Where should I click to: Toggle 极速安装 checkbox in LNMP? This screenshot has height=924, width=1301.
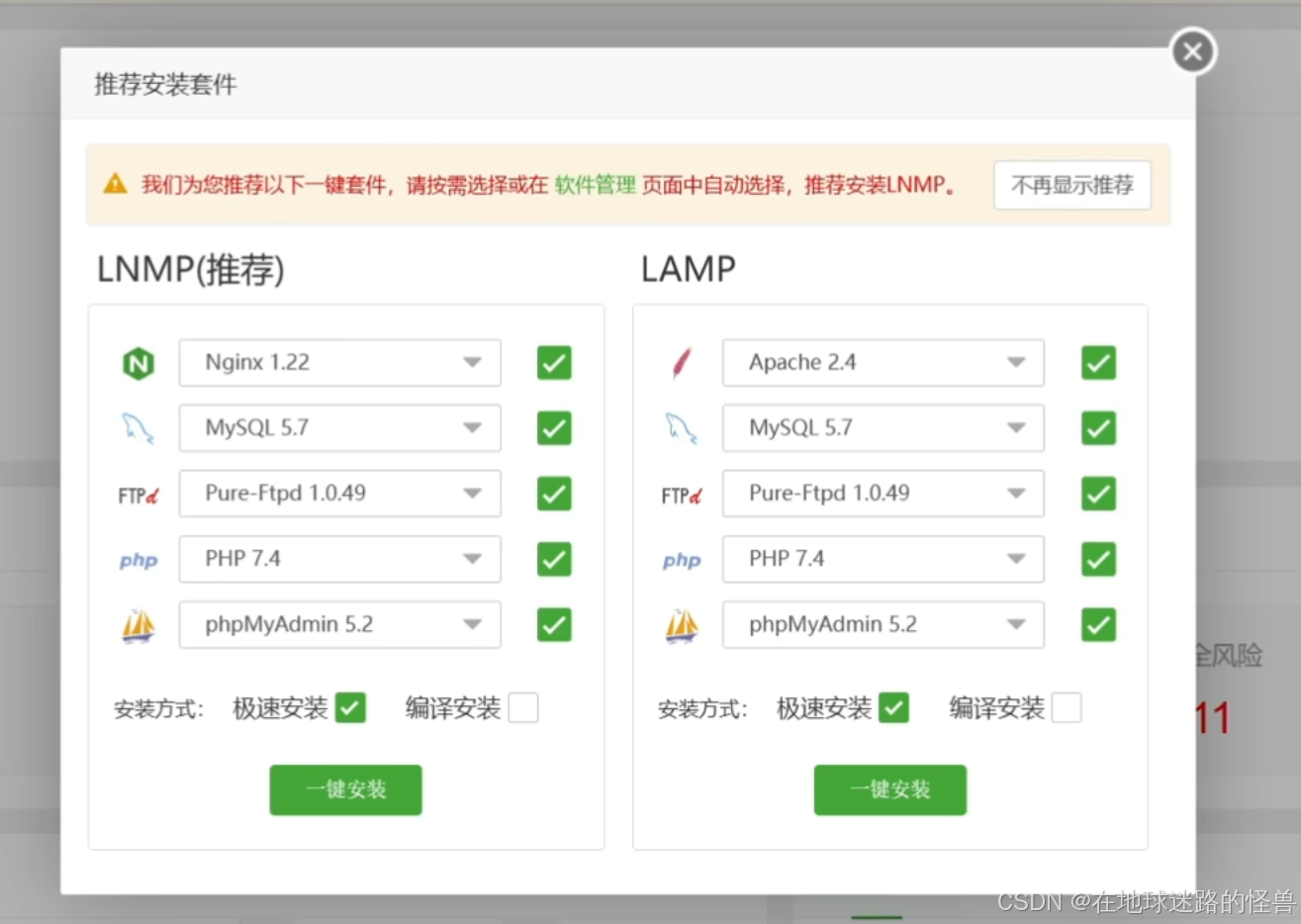click(350, 707)
